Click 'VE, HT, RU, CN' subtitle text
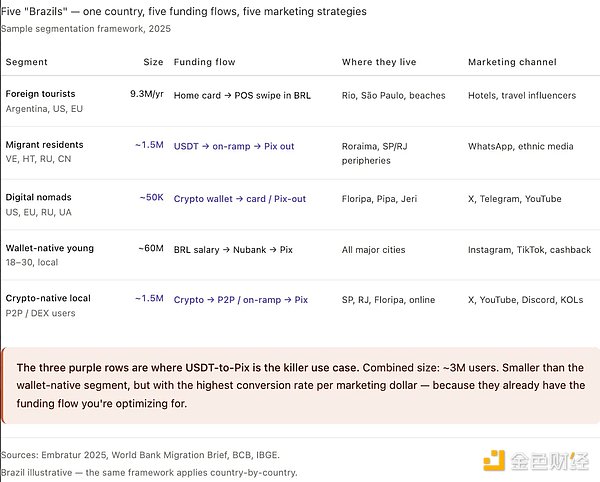 [38, 159]
